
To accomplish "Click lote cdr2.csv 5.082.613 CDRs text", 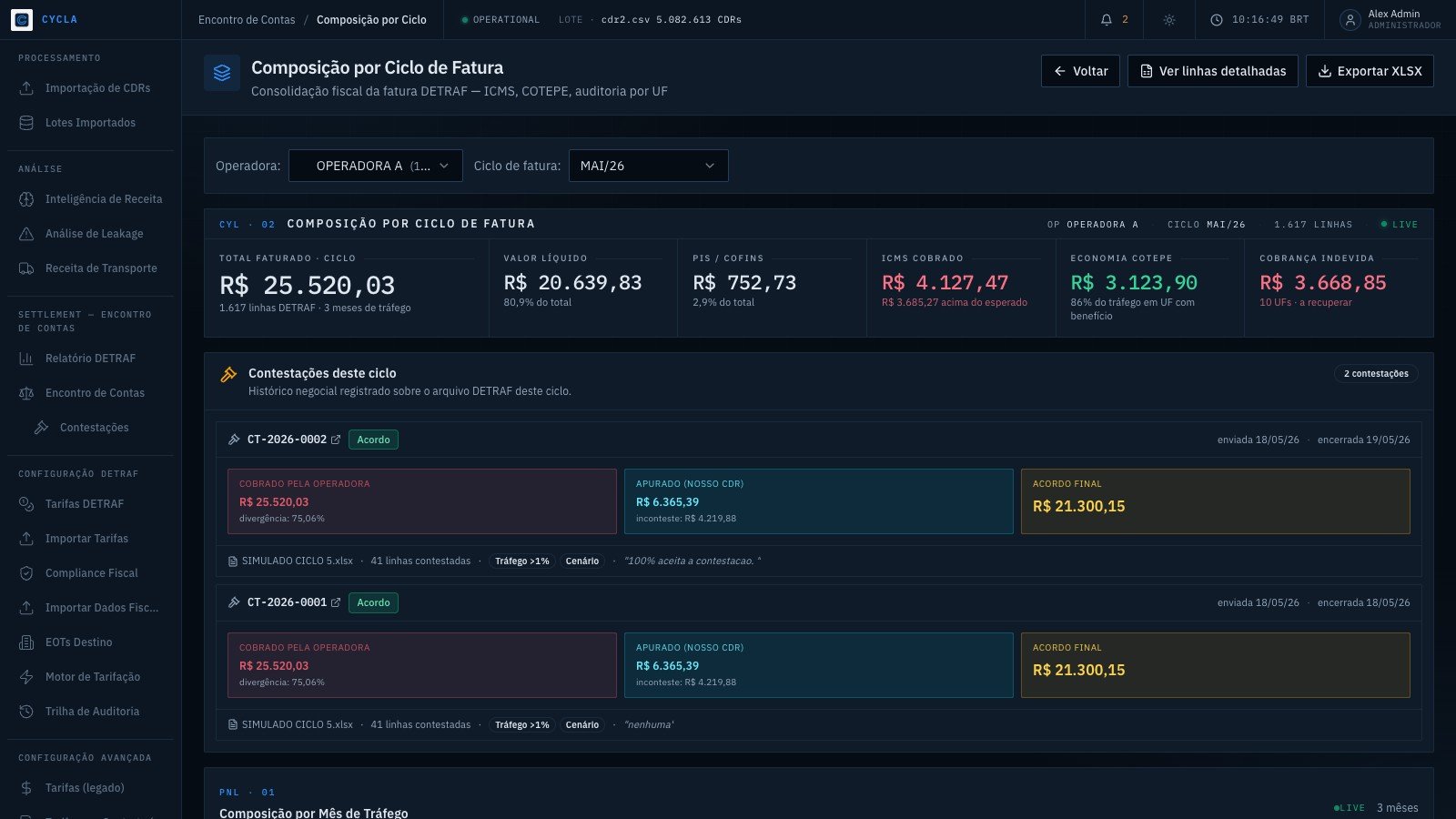I will (672, 20).
